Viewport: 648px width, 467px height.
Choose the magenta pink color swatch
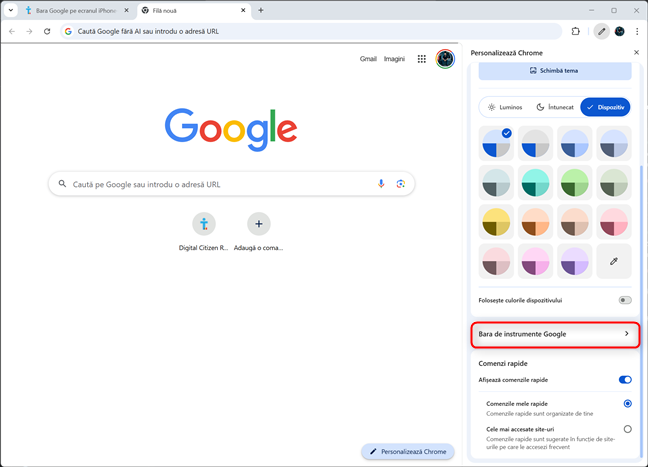click(x=535, y=261)
